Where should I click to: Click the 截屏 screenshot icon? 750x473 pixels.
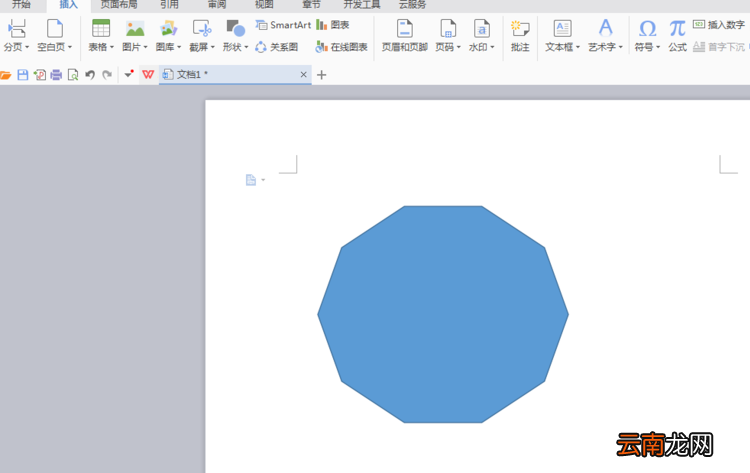(202, 29)
